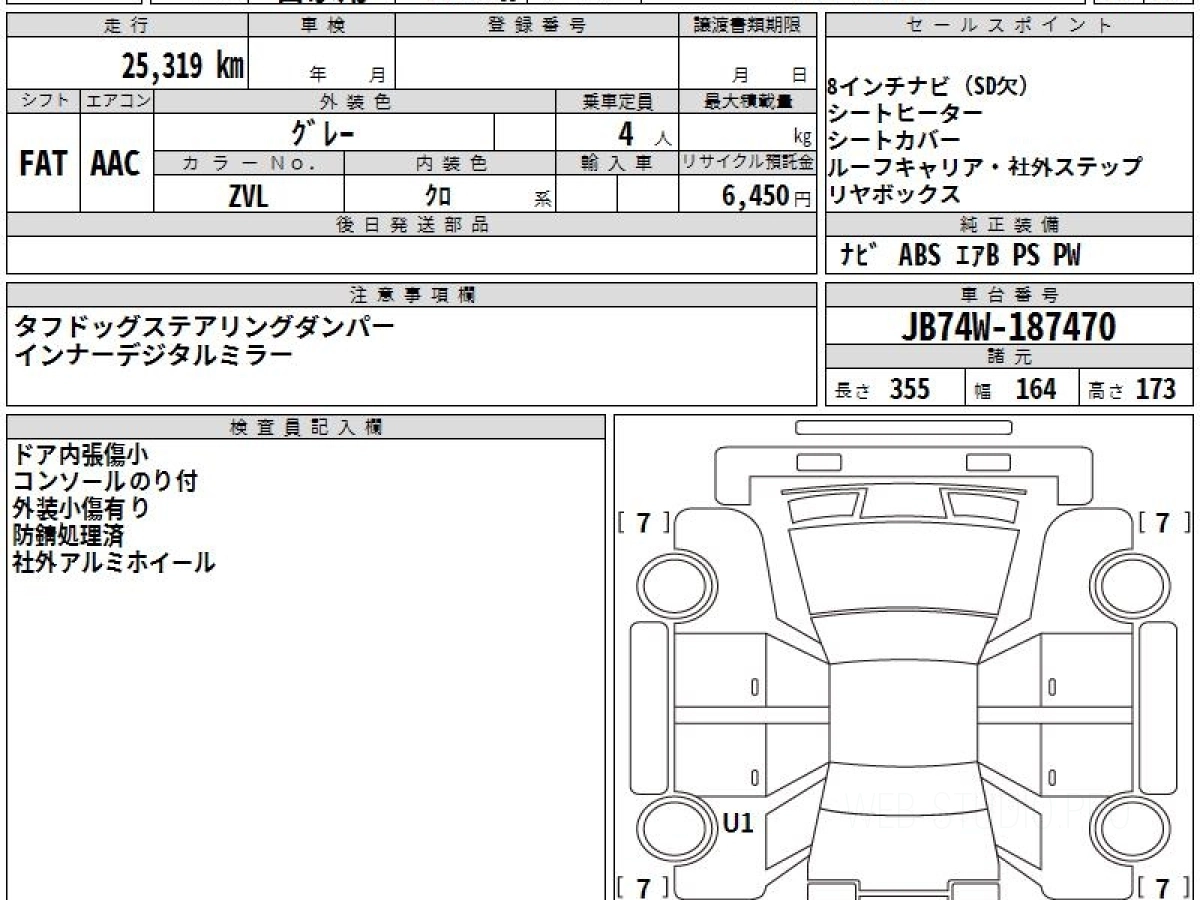
Task: Click the インナーデジタルミラー note
Action: pos(153,355)
